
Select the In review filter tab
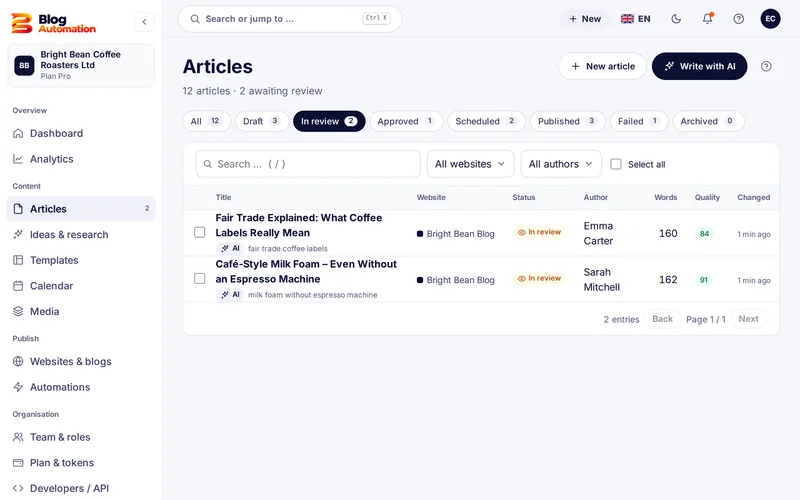329,121
